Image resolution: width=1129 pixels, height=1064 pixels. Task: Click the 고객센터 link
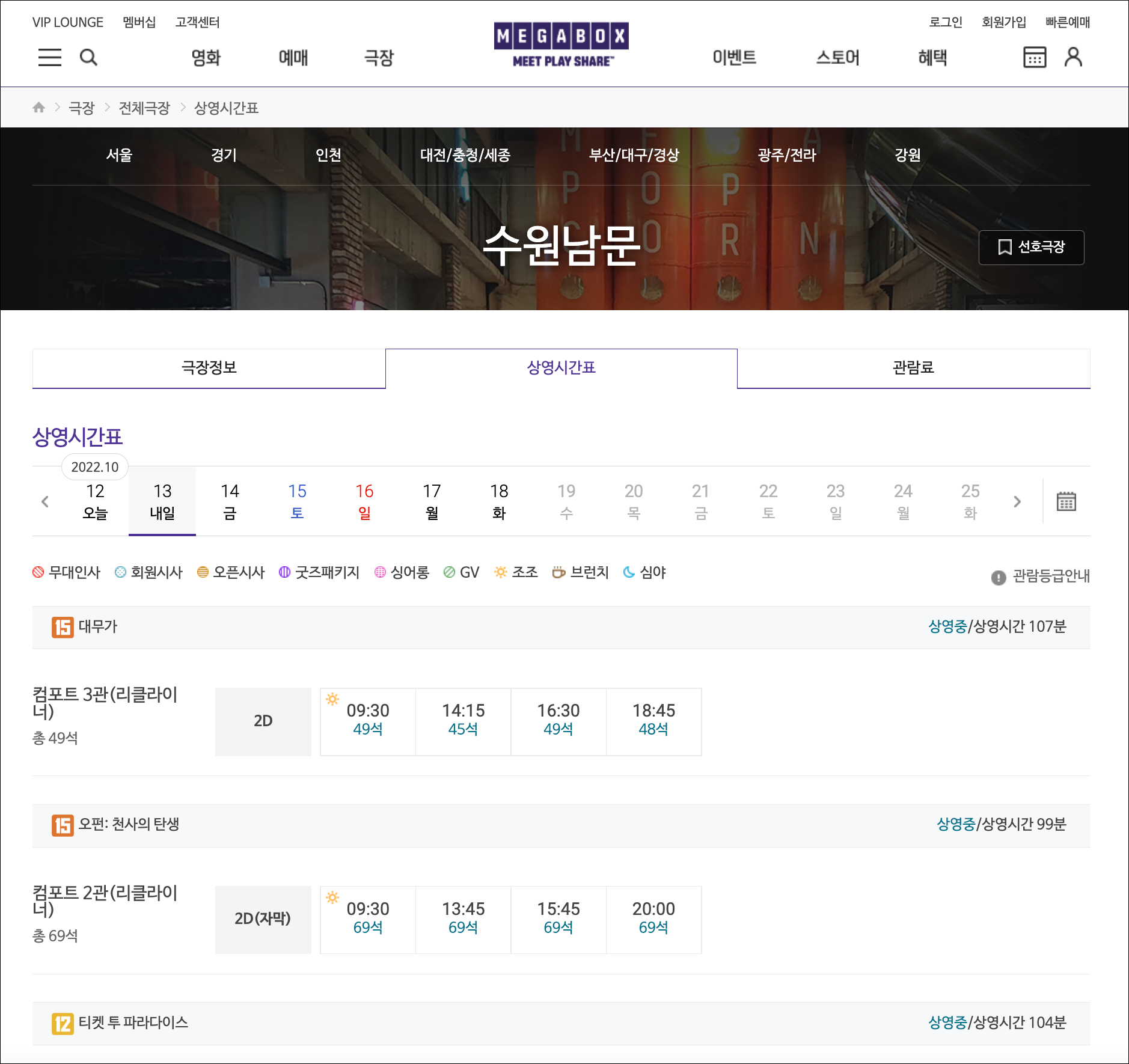[x=198, y=22]
